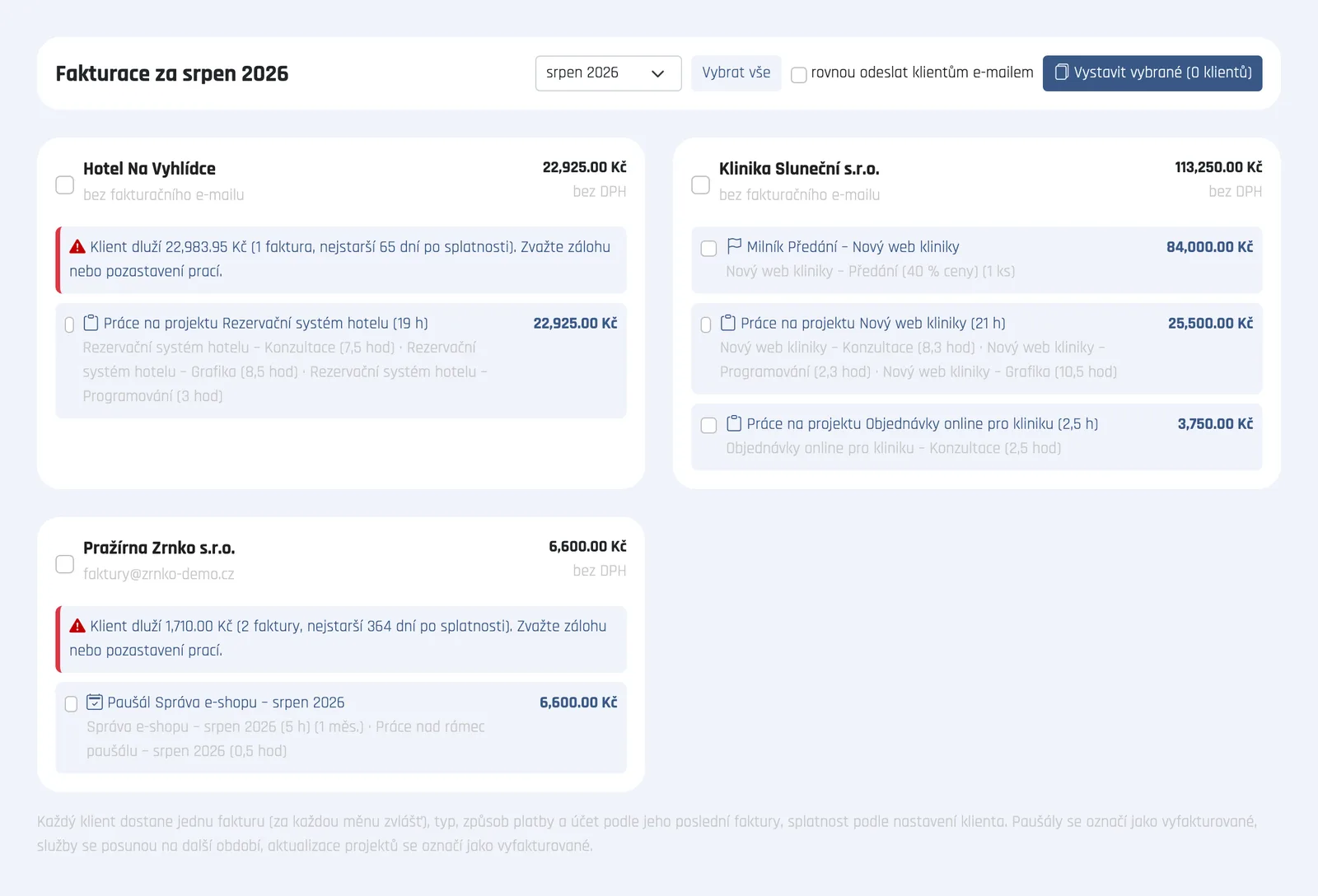Click the document icon on the Vystavit vybrané button
Viewport: 1318px width, 896px height.
click(1062, 72)
